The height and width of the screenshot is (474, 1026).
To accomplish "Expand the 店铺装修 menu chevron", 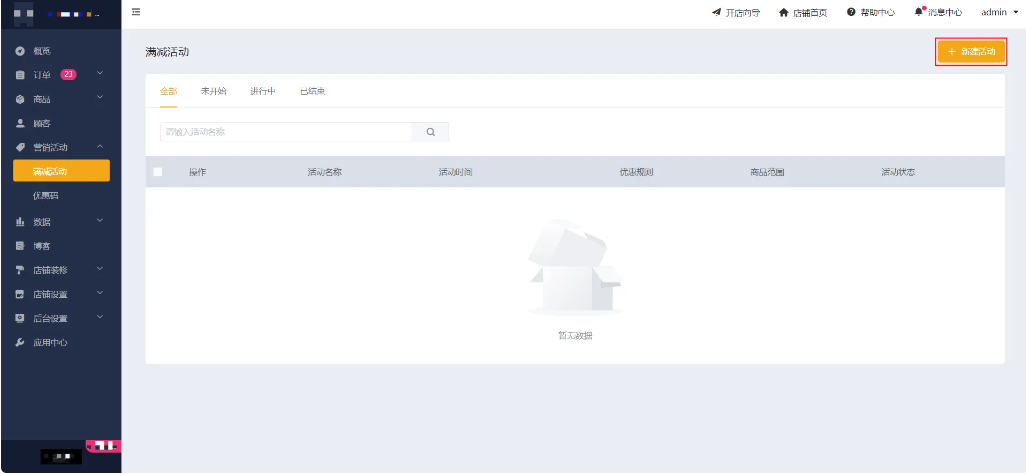I will (x=100, y=268).
